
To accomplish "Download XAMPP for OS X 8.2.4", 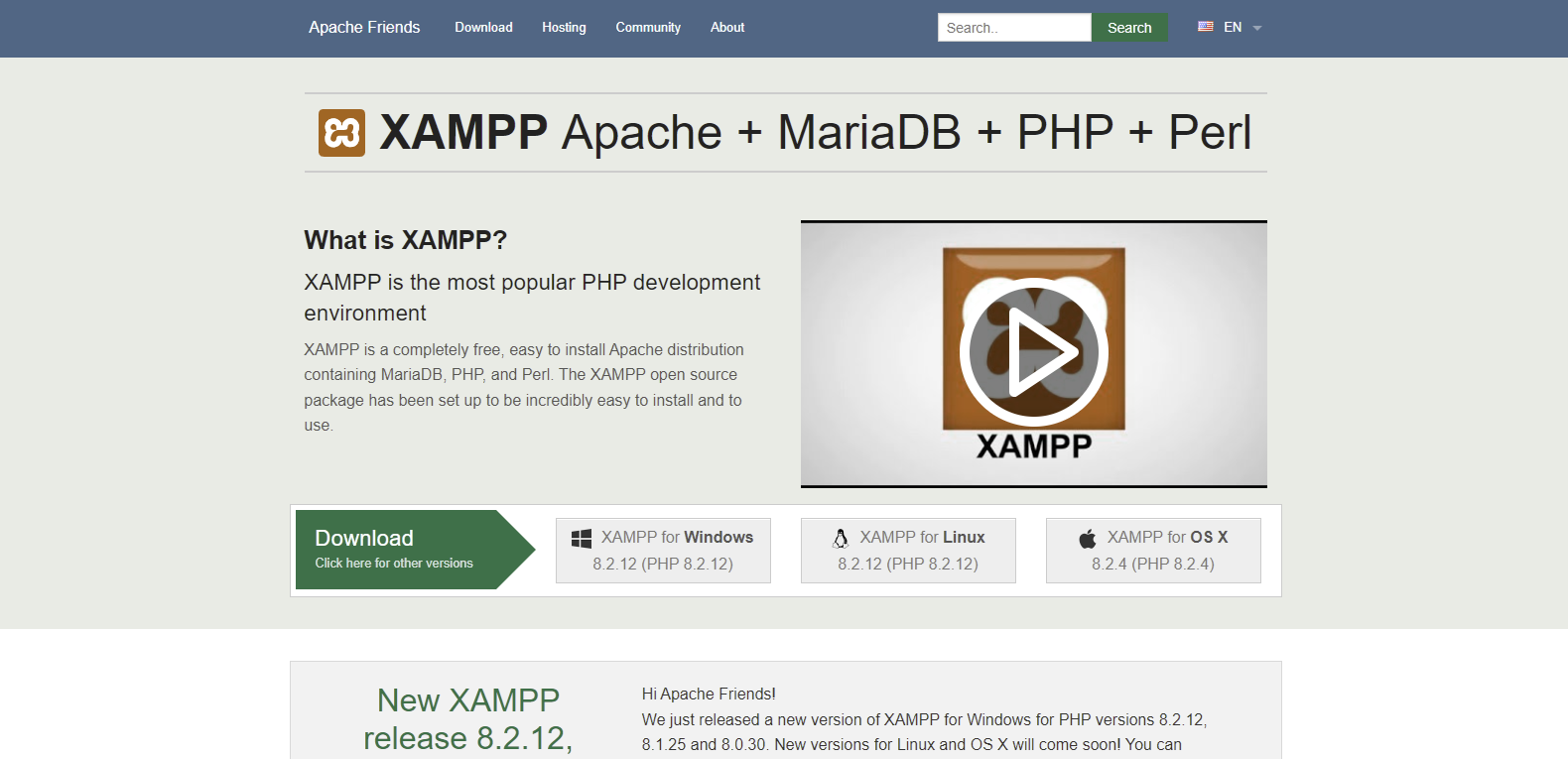I will coord(1153,551).
